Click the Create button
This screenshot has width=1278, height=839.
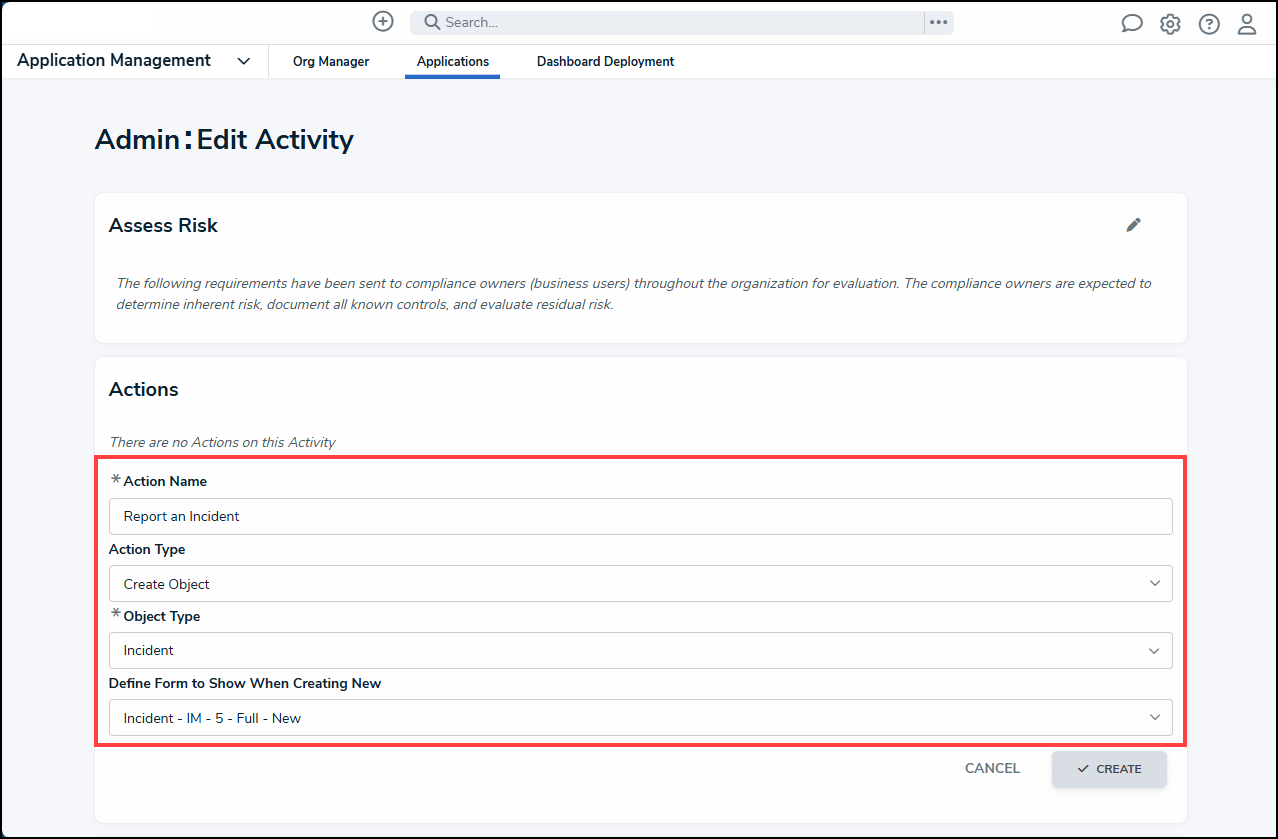coord(1109,769)
